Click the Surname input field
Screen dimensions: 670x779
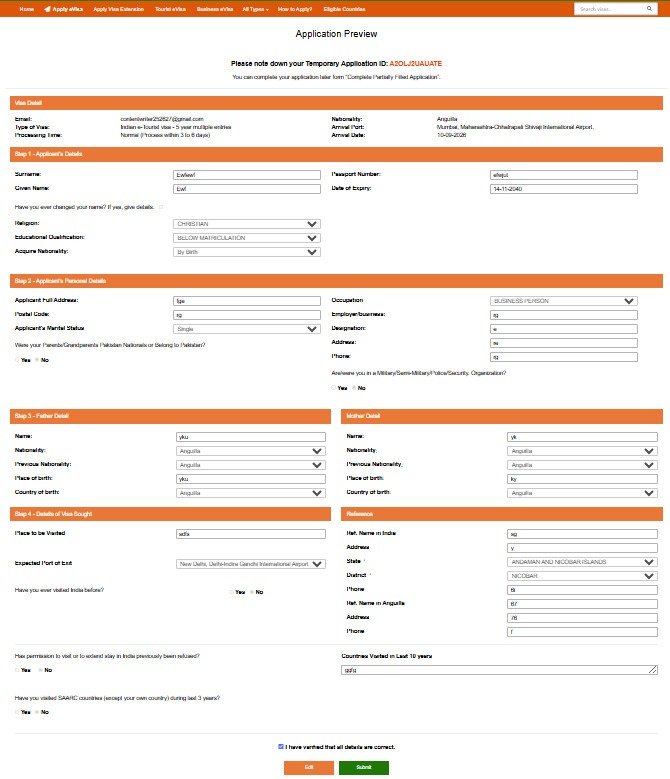coord(247,175)
